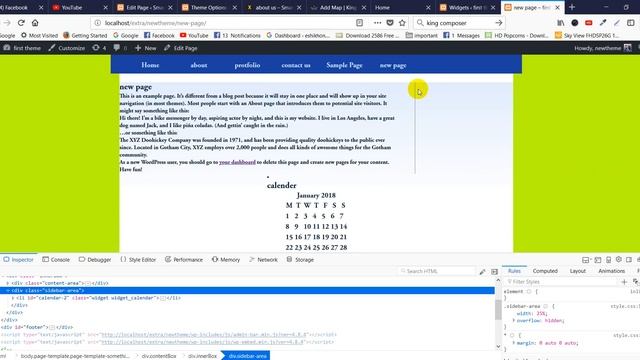
Task: Select div.innerBox in breadcrumb trail
Action: (202, 356)
